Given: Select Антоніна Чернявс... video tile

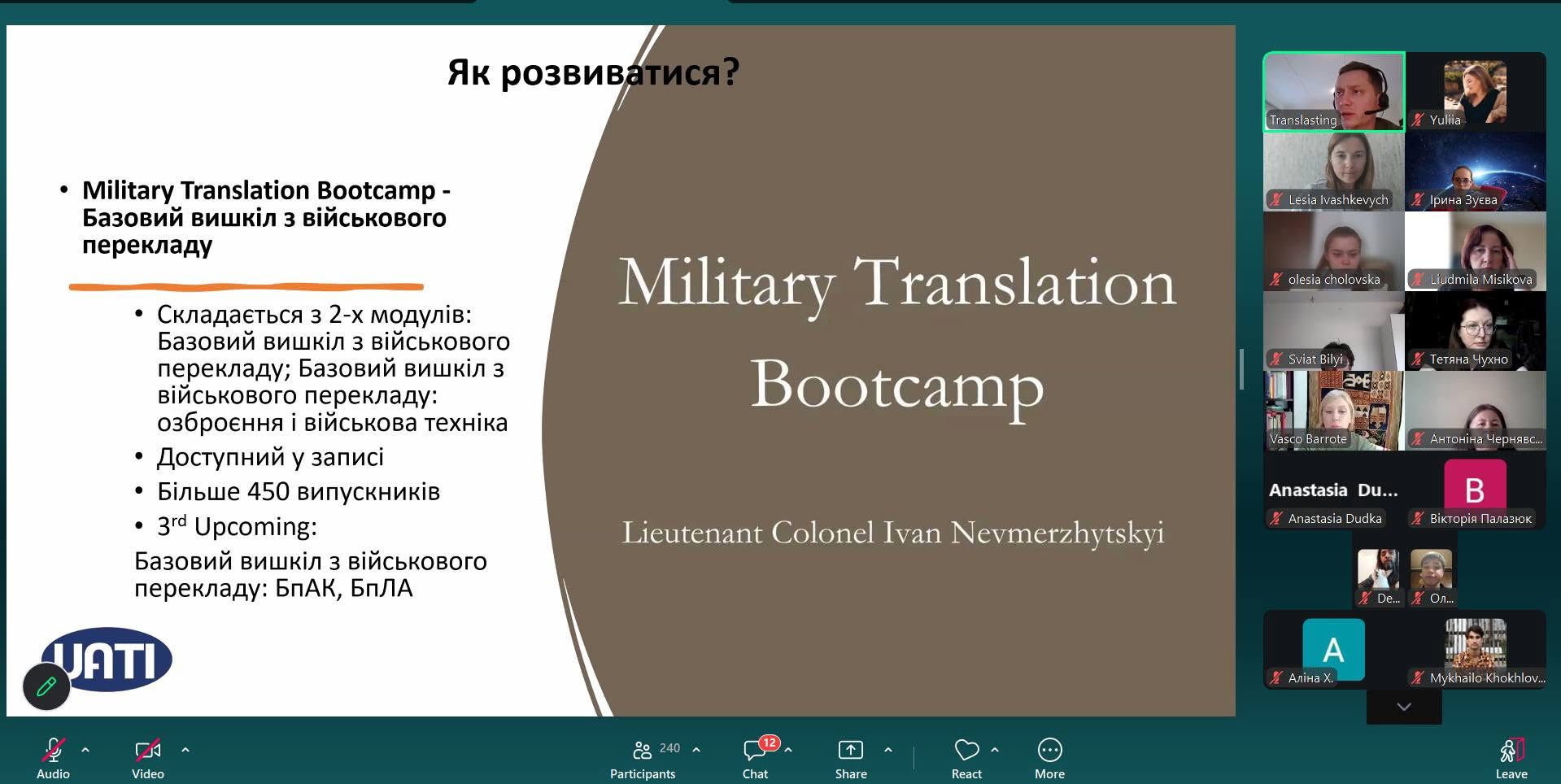Looking at the screenshot, I should 1476,411.
